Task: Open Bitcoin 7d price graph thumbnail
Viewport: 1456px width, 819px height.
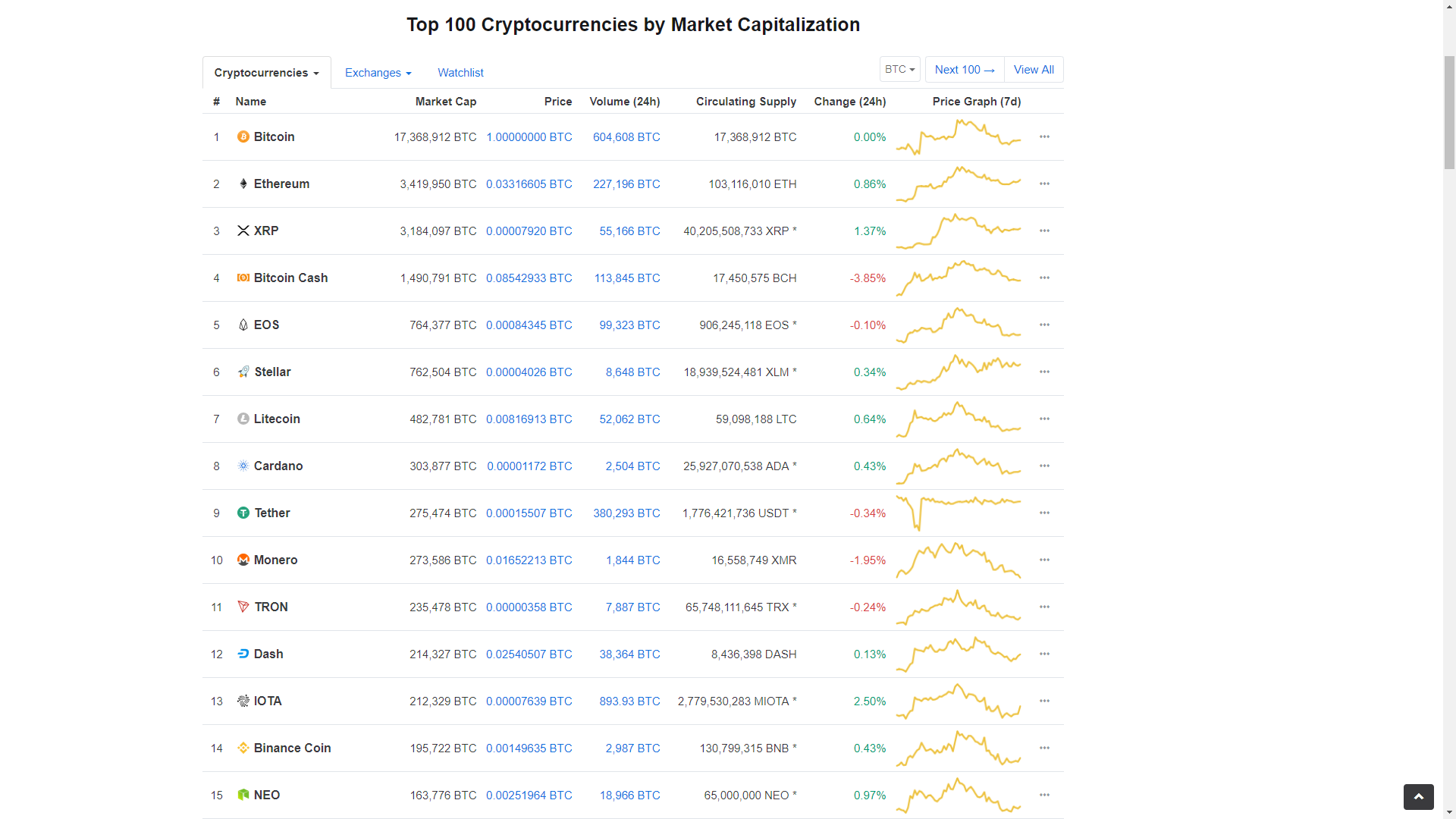Action: click(x=959, y=136)
